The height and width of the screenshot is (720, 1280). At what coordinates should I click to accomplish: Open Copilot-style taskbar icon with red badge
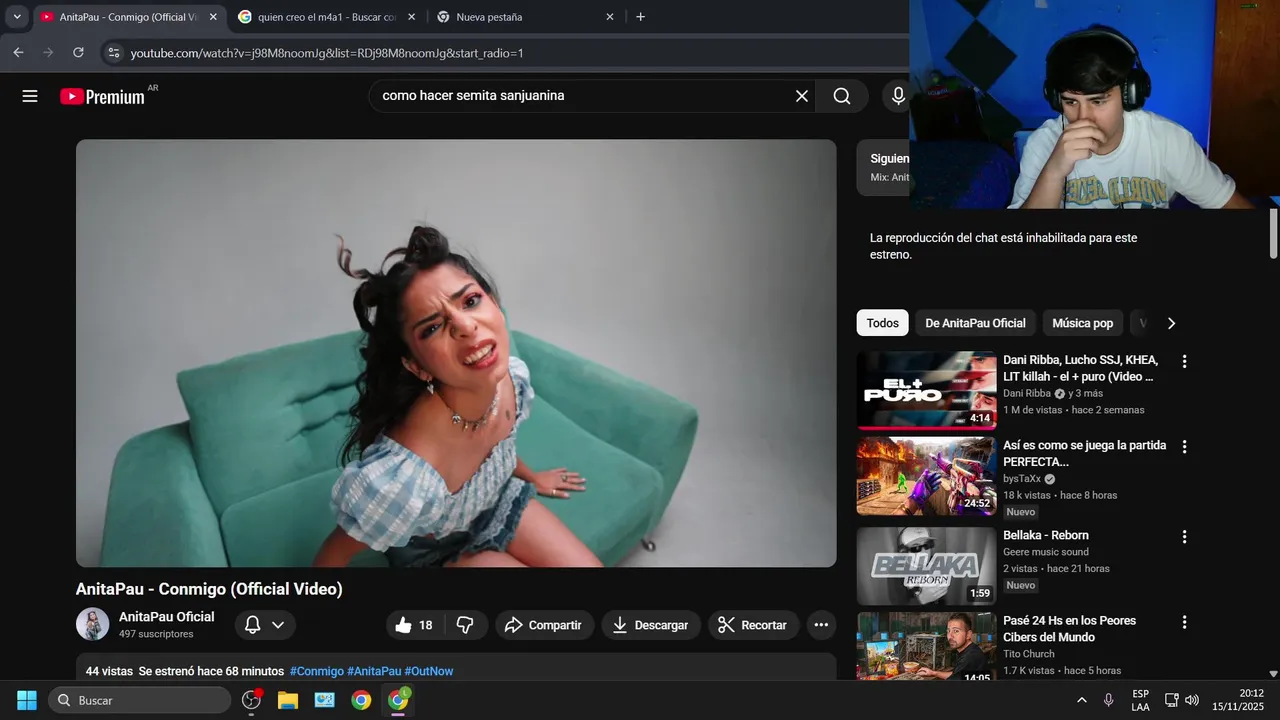click(251, 700)
